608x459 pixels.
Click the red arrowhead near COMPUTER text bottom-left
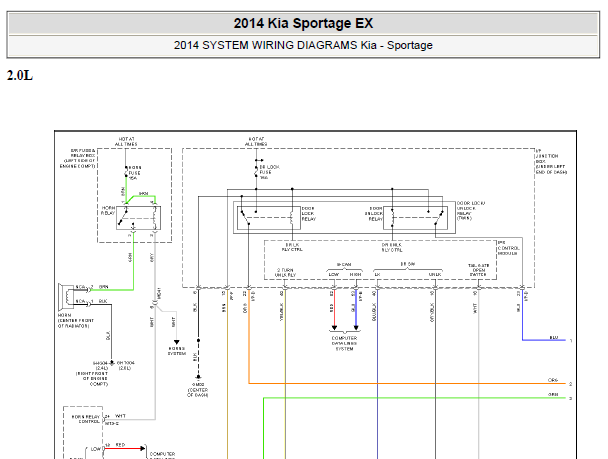coord(143,449)
